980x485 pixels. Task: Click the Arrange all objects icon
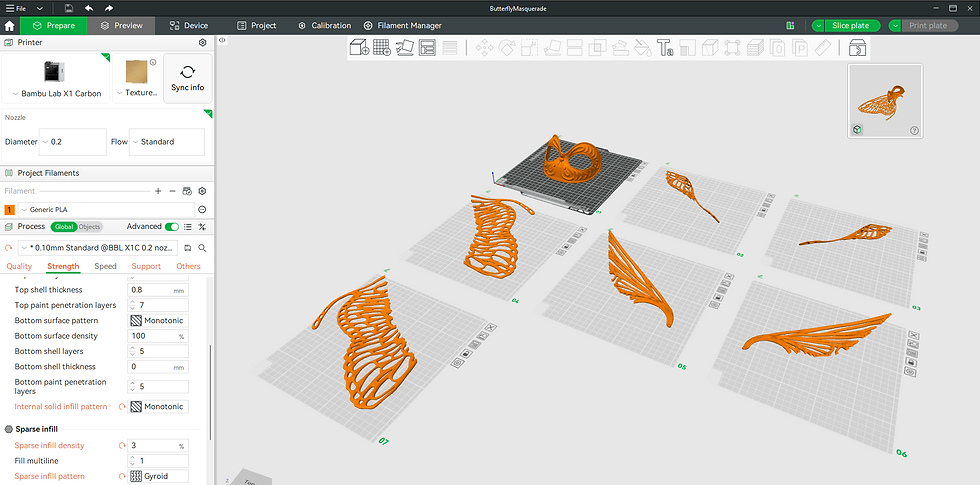(427, 48)
